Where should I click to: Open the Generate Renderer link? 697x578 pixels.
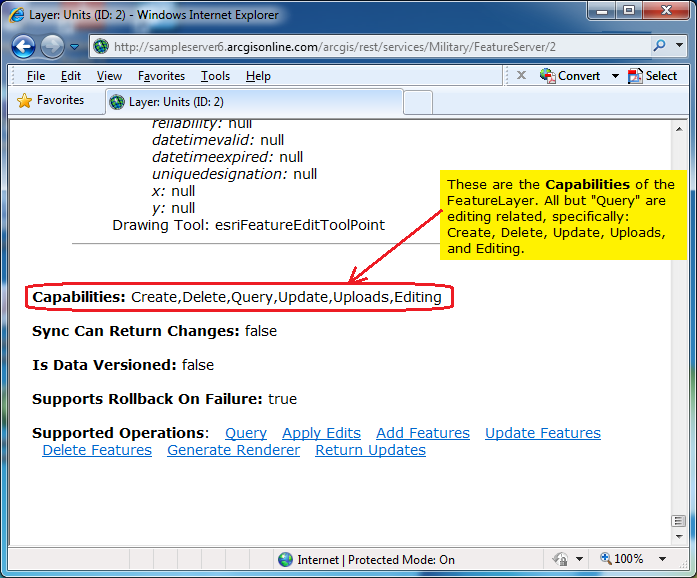pos(233,450)
